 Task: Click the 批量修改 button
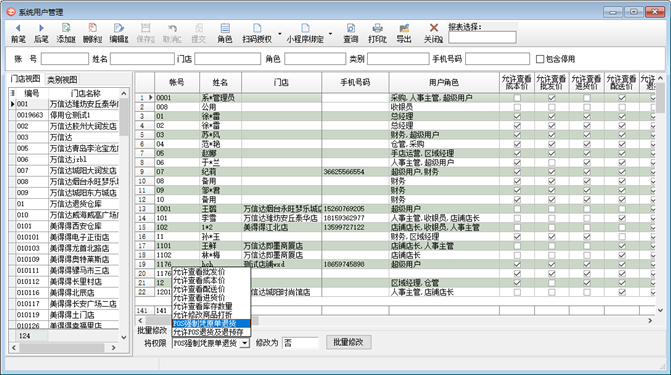point(348,342)
